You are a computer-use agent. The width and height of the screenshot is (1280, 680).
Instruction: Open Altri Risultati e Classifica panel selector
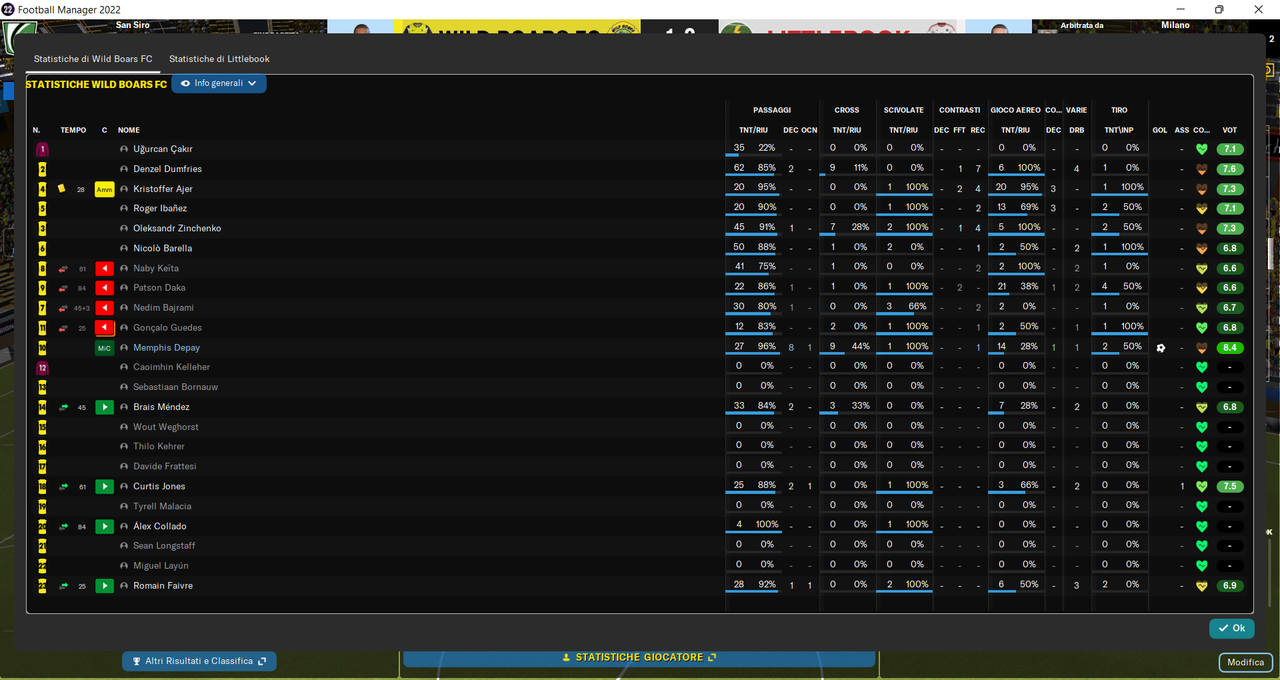(x=199, y=661)
